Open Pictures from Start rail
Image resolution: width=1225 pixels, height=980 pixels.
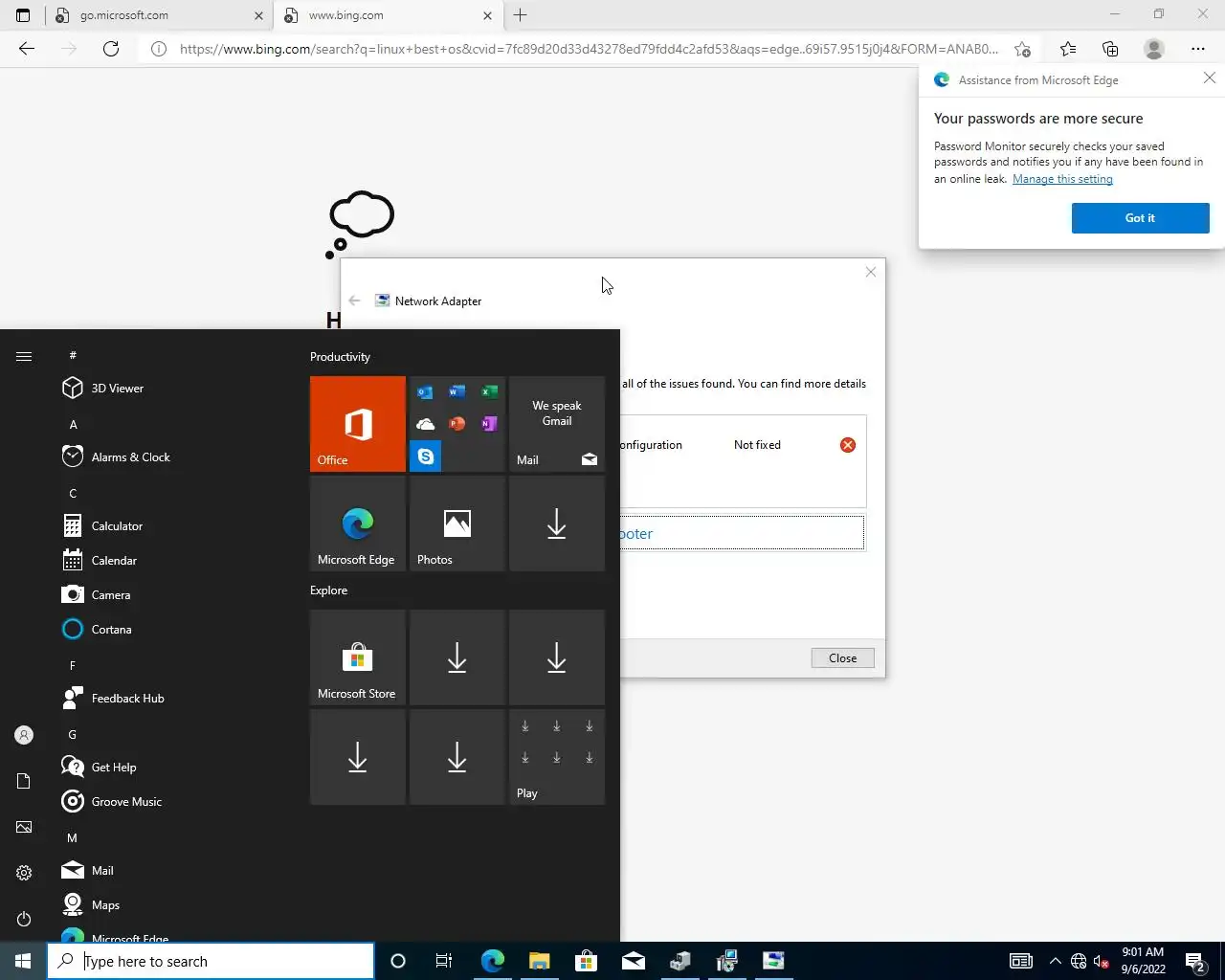click(24, 827)
